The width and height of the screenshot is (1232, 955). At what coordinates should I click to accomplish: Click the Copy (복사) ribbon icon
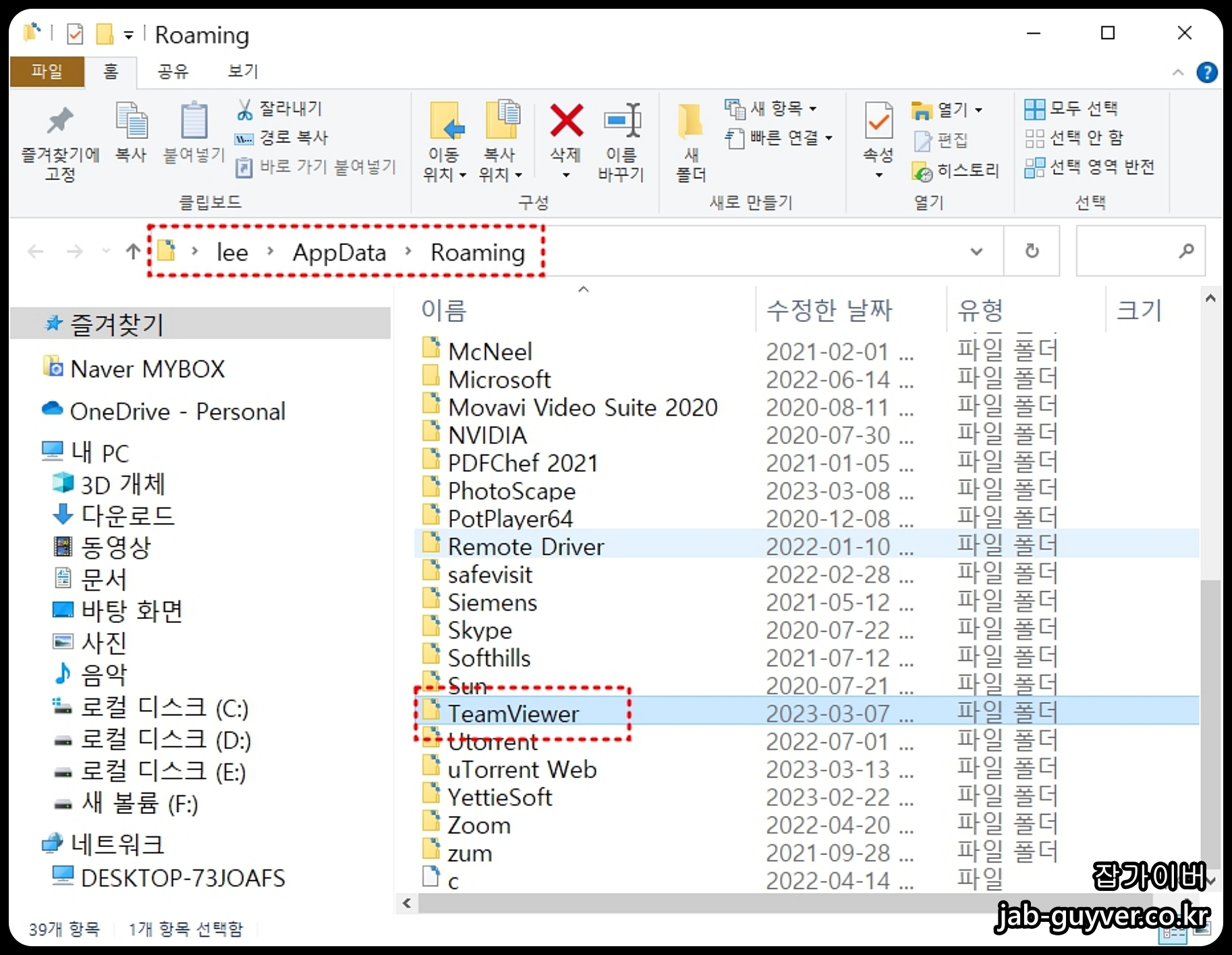pyautogui.click(x=131, y=121)
